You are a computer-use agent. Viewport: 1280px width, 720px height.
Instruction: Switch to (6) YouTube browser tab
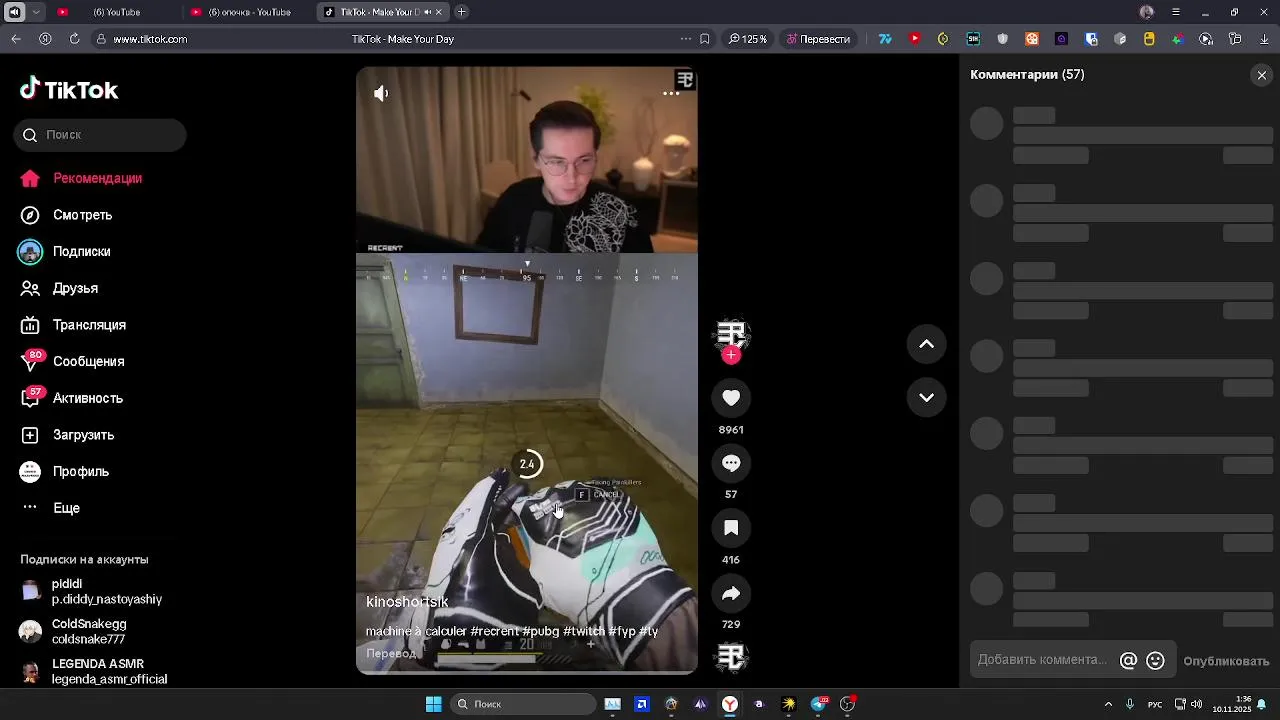115,12
